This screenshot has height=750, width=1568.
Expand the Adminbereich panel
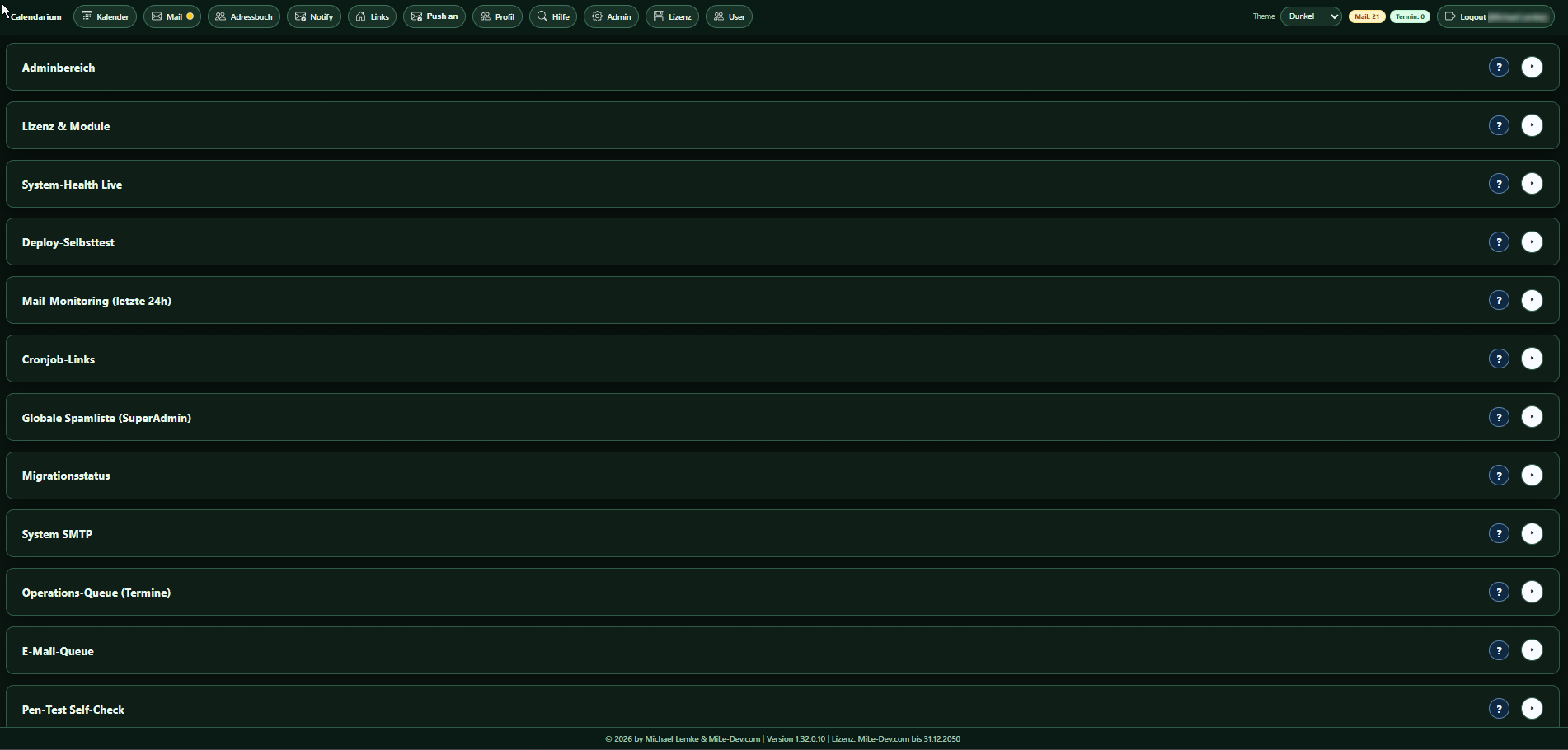click(1532, 67)
